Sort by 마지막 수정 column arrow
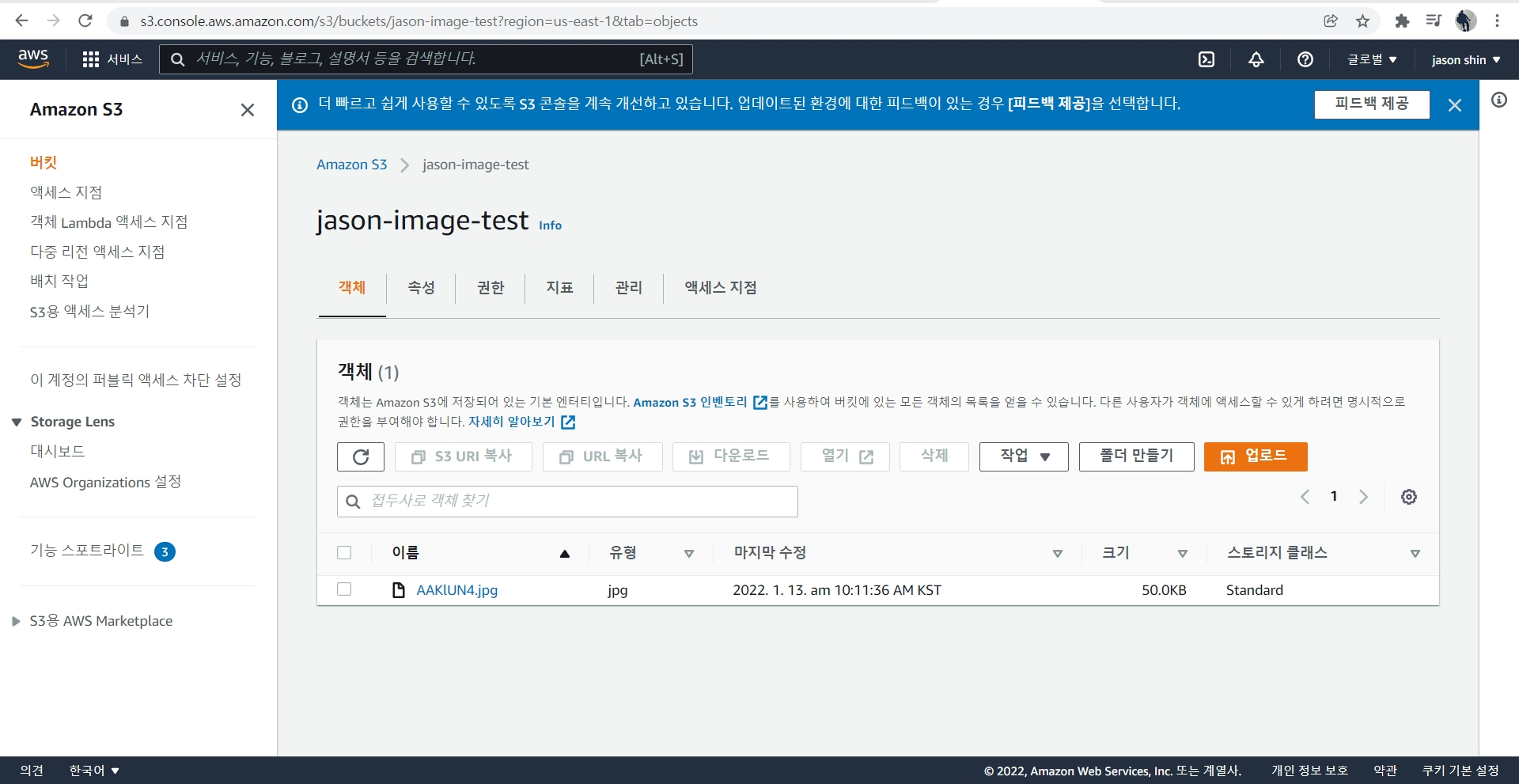1519x784 pixels. (1058, 554)
